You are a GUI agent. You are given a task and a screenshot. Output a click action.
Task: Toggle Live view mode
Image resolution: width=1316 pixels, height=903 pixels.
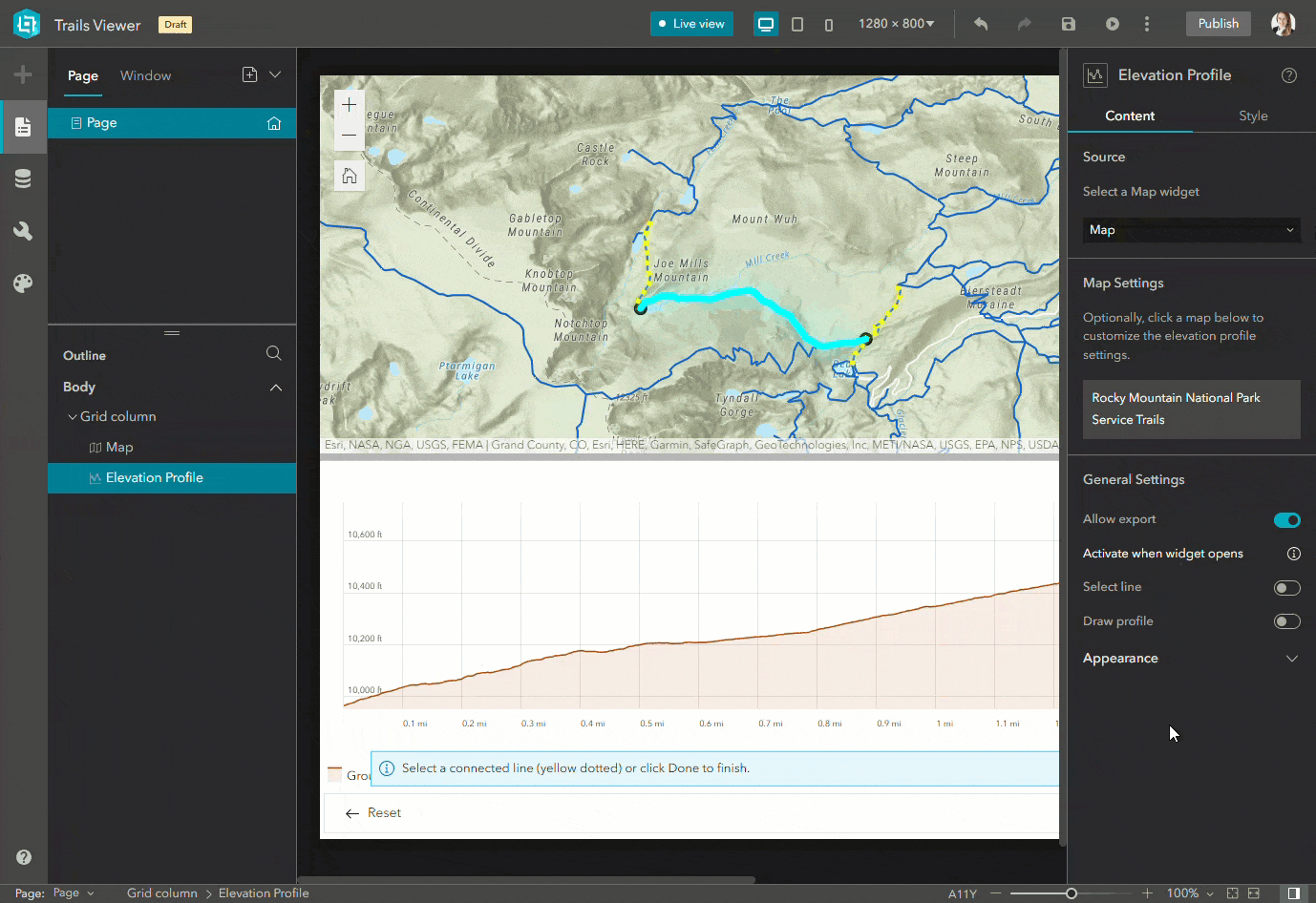[691, 23]
